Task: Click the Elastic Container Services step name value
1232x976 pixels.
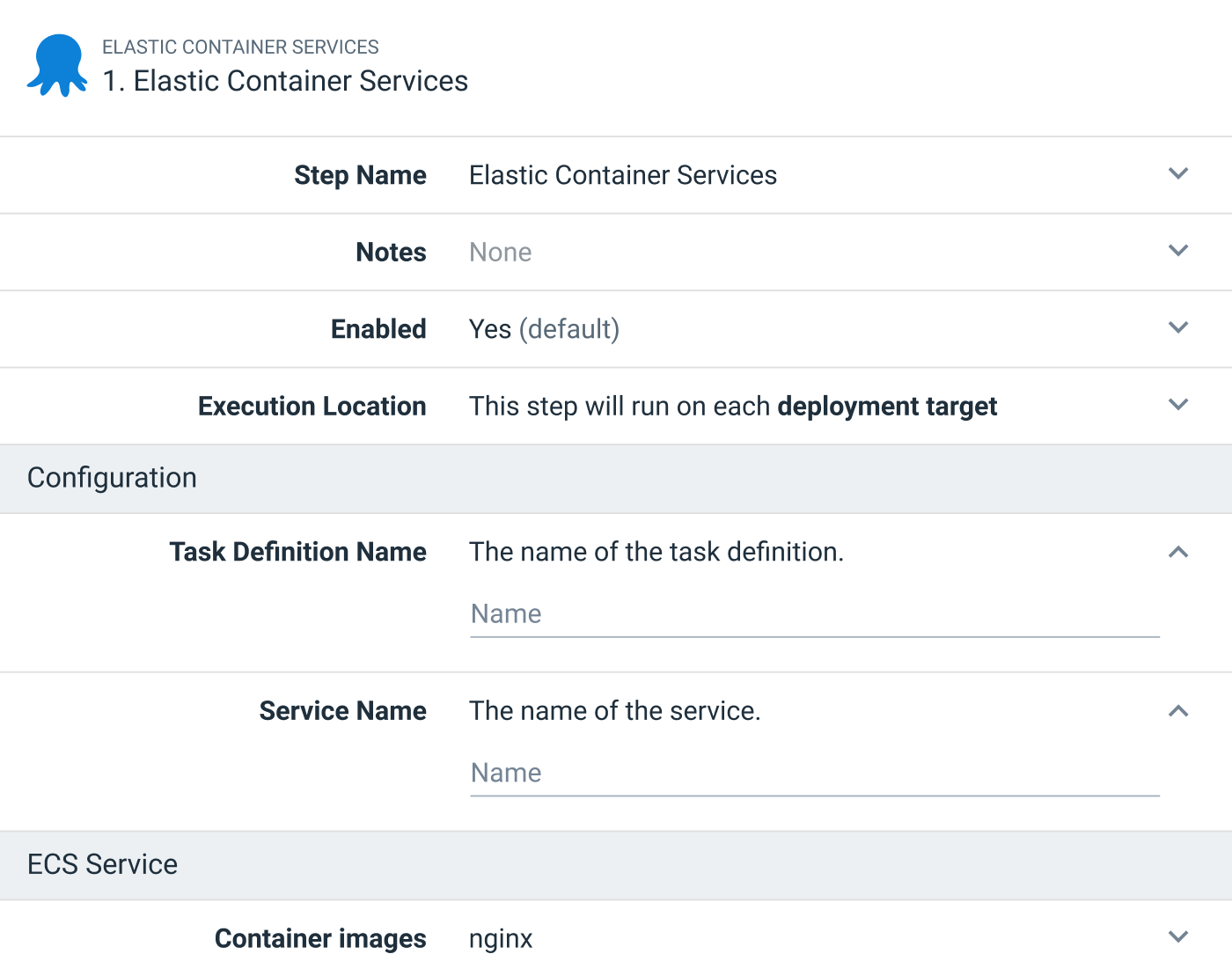Action: [622, 175]
